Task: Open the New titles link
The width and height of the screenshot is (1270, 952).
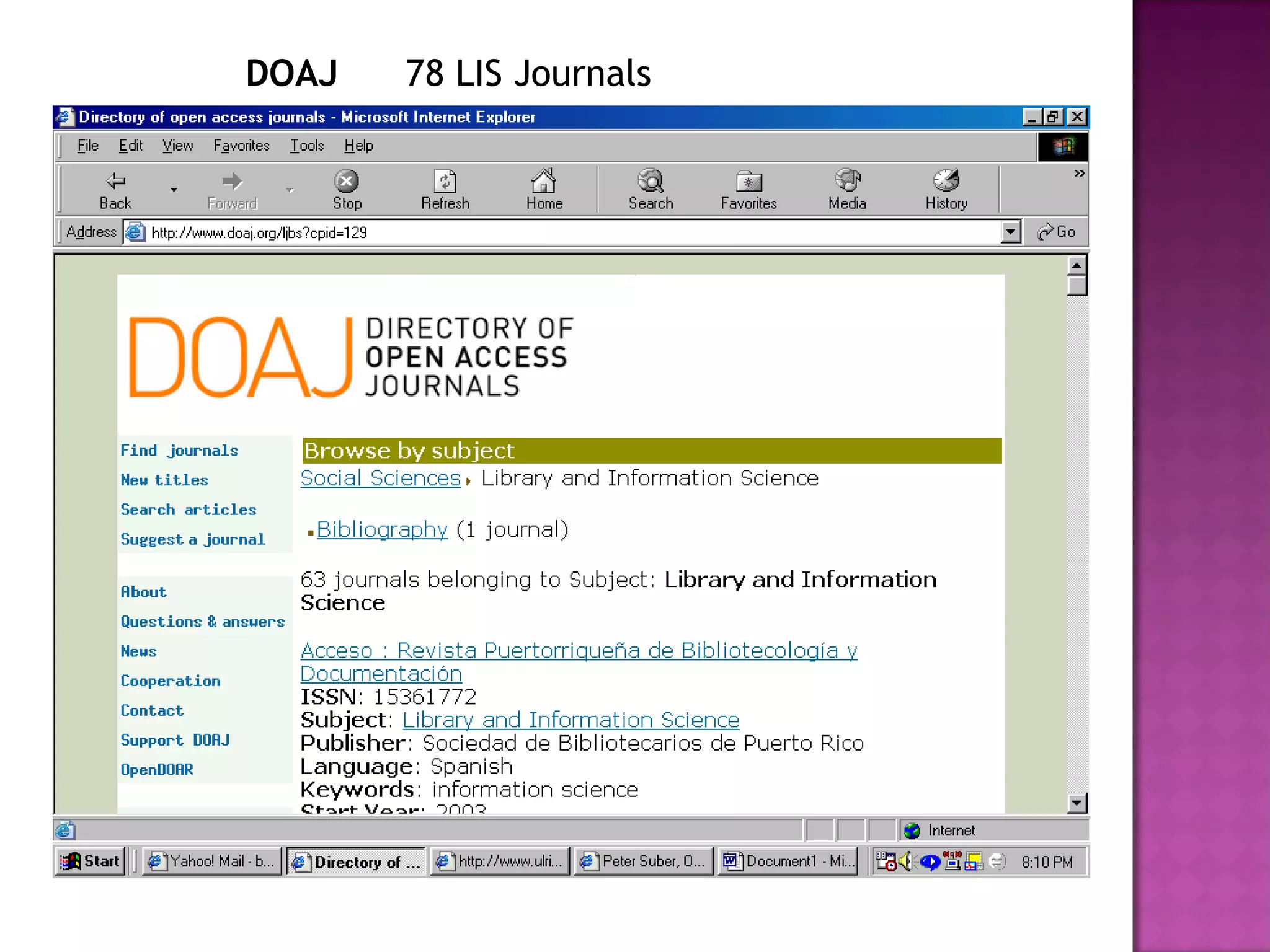Action: click(164, 480)
